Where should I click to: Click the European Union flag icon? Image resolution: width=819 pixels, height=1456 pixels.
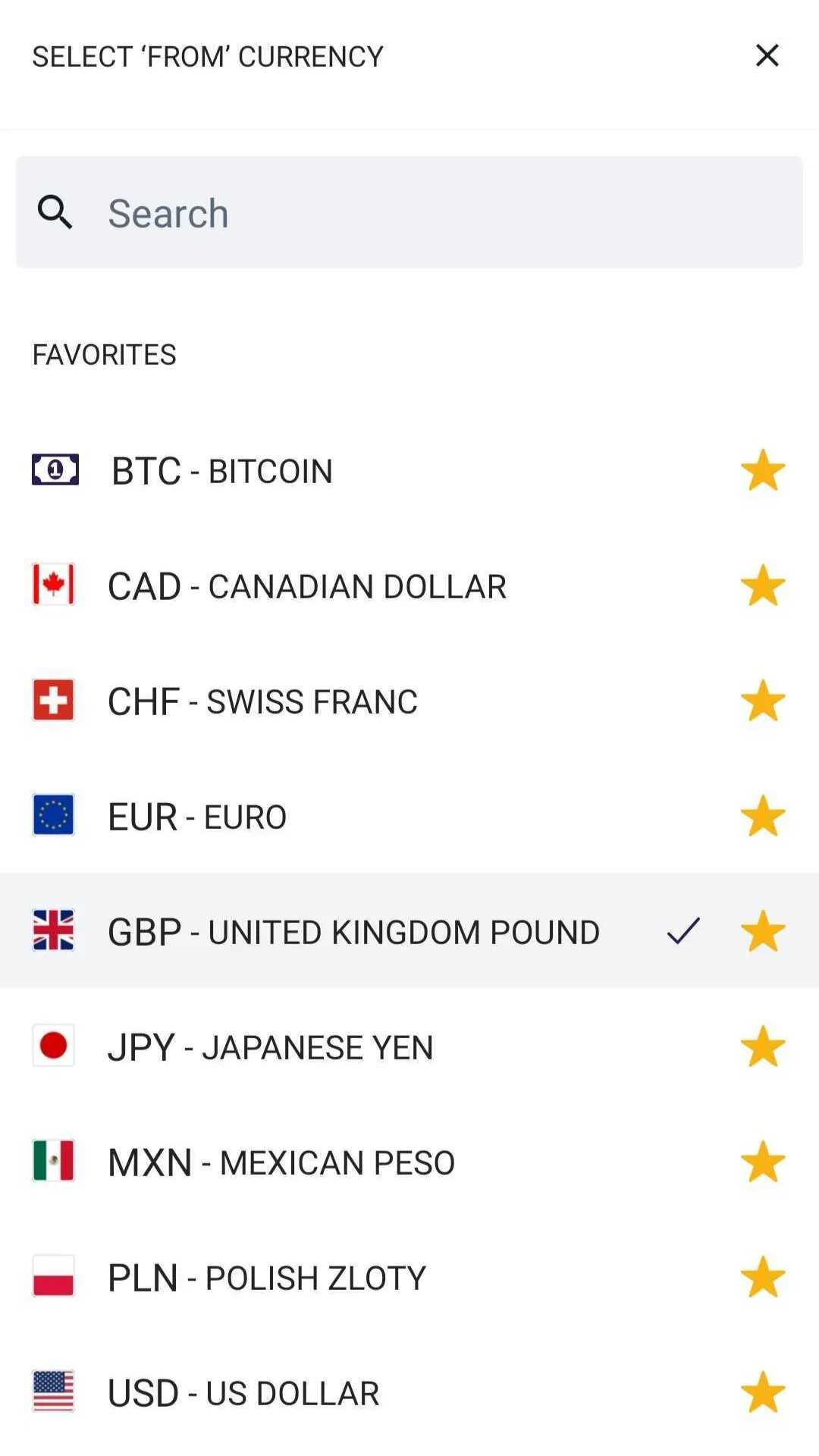pos(53,815)
